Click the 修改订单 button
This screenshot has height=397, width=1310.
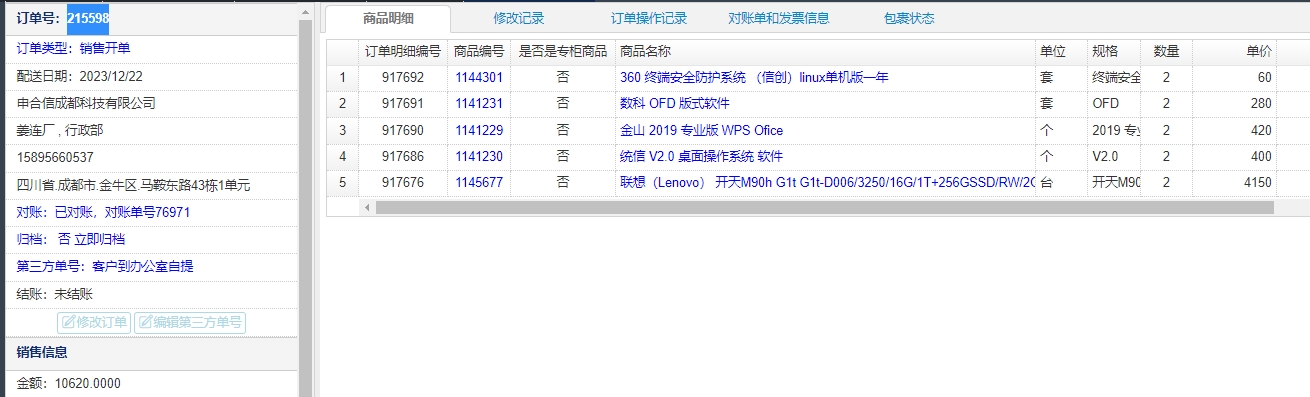[x=94, y=322]
